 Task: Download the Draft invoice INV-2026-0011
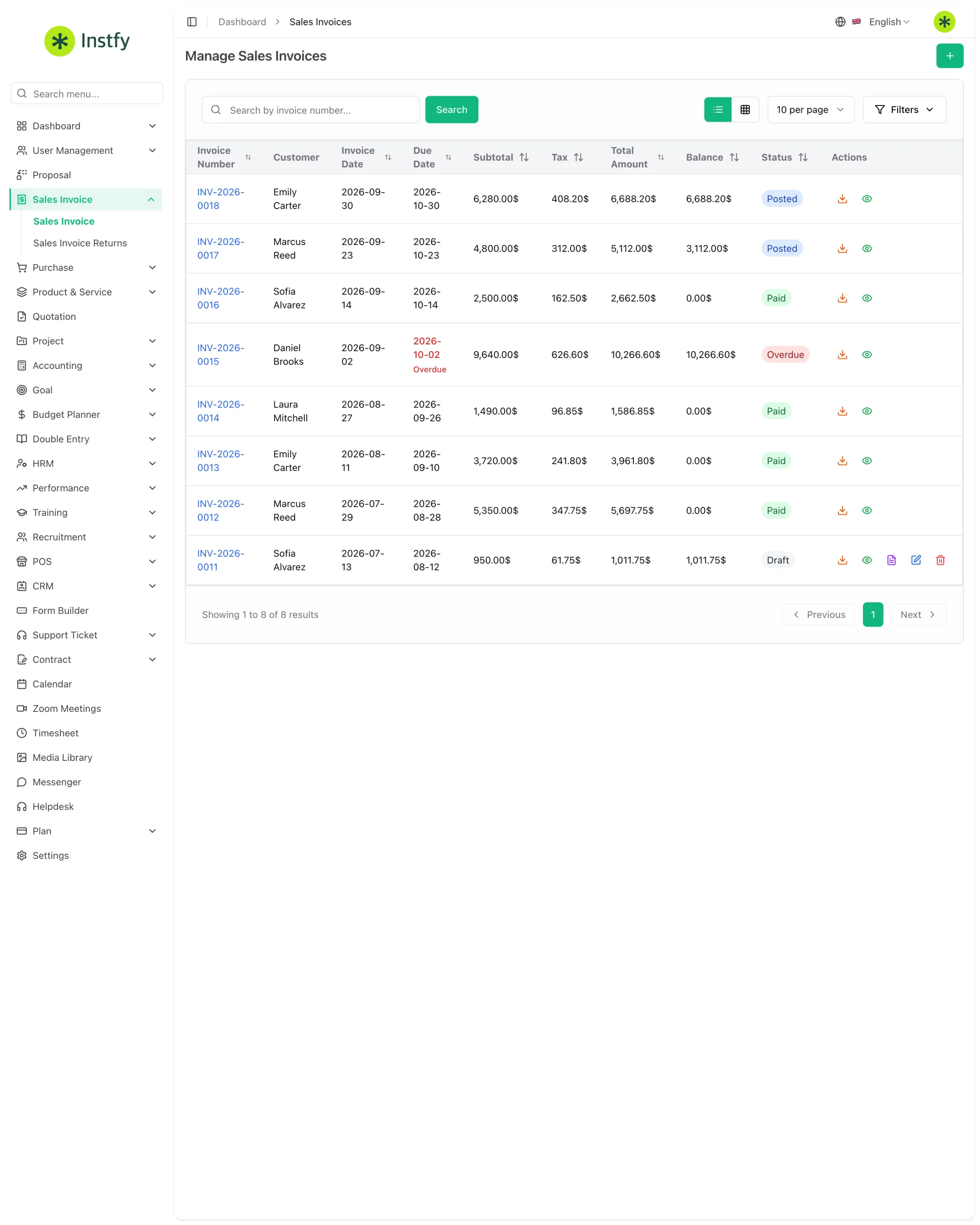[x=842, y=560]
